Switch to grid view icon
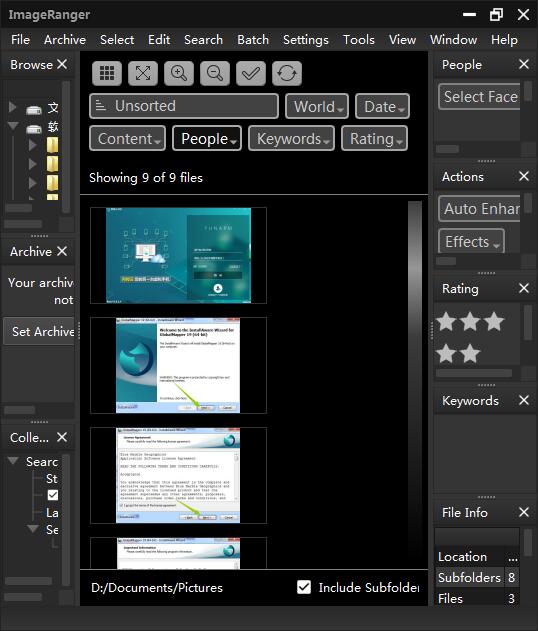Image resolution: width=538 pixels, height=631 pixels. [x=107, y=74]
